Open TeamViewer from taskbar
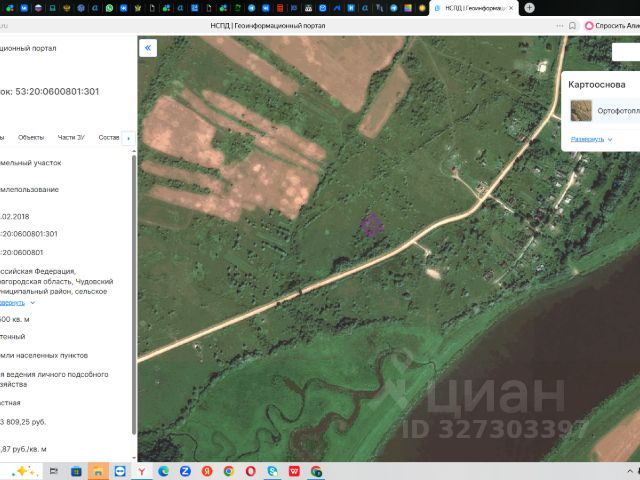 click(120, 471)
